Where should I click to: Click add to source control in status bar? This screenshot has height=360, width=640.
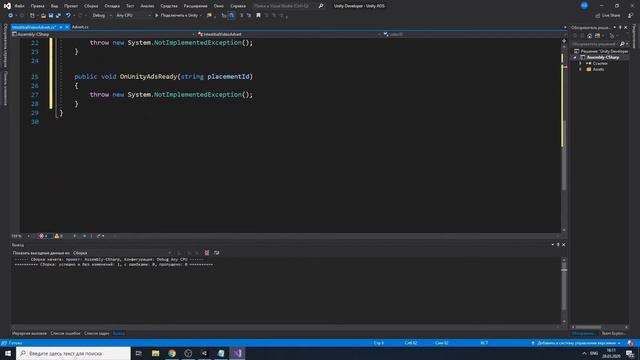coord(576,343)
